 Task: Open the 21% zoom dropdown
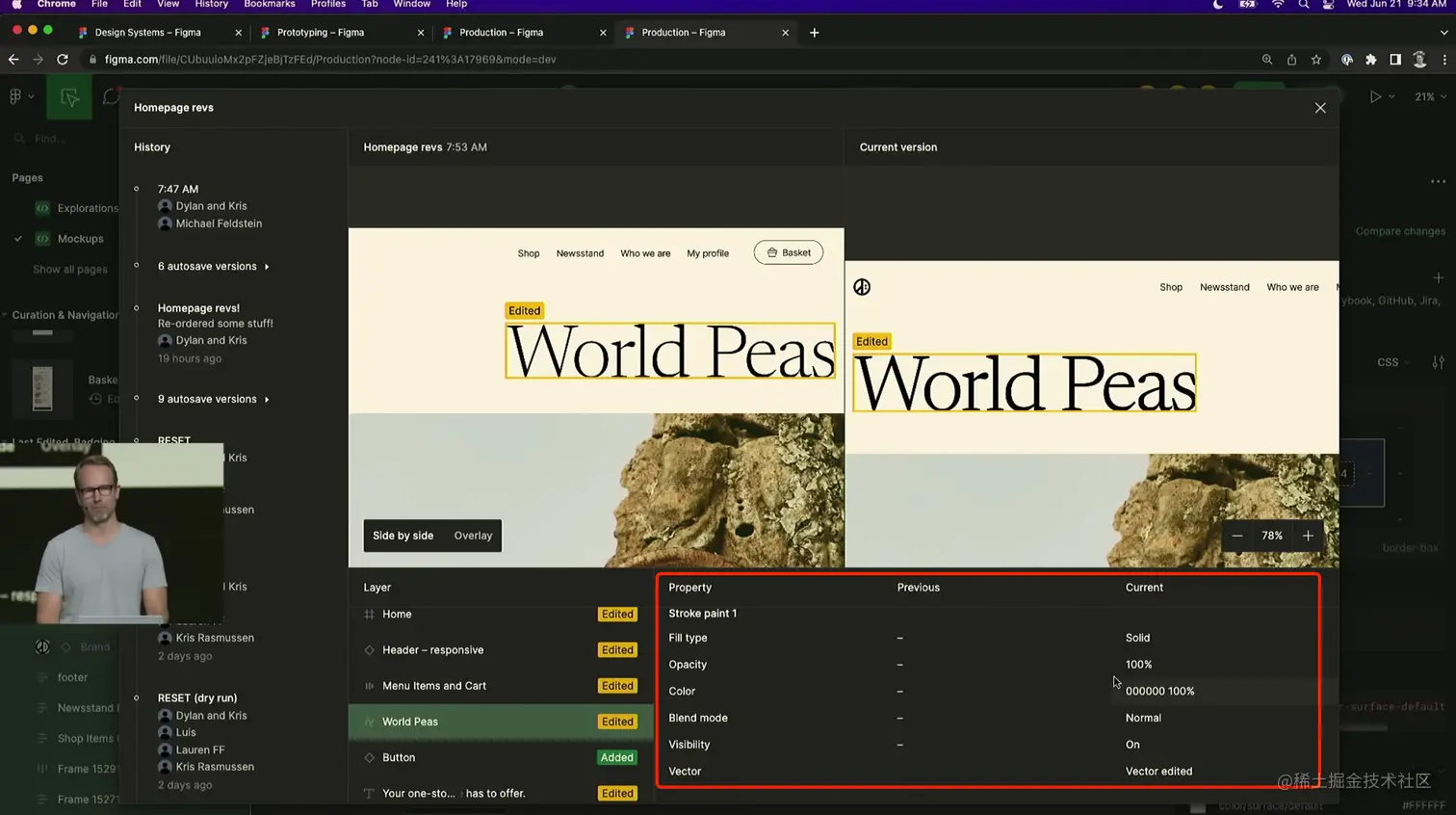point(1430,97)
